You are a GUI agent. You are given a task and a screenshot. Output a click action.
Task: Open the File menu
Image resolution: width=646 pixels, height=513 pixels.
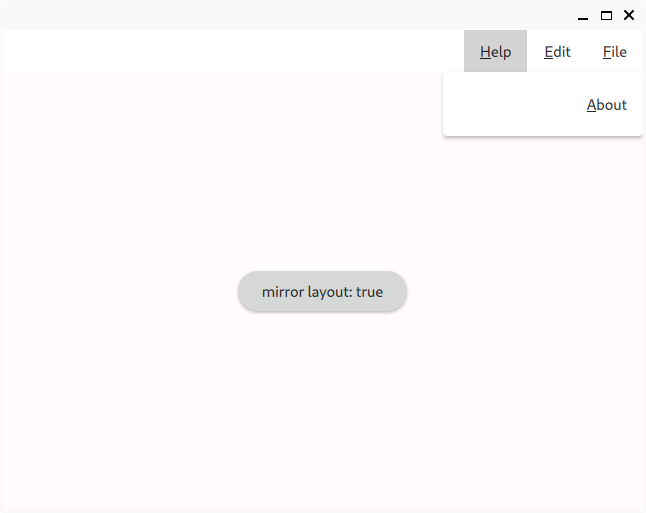pyautogui.click(x=615, y=51)
